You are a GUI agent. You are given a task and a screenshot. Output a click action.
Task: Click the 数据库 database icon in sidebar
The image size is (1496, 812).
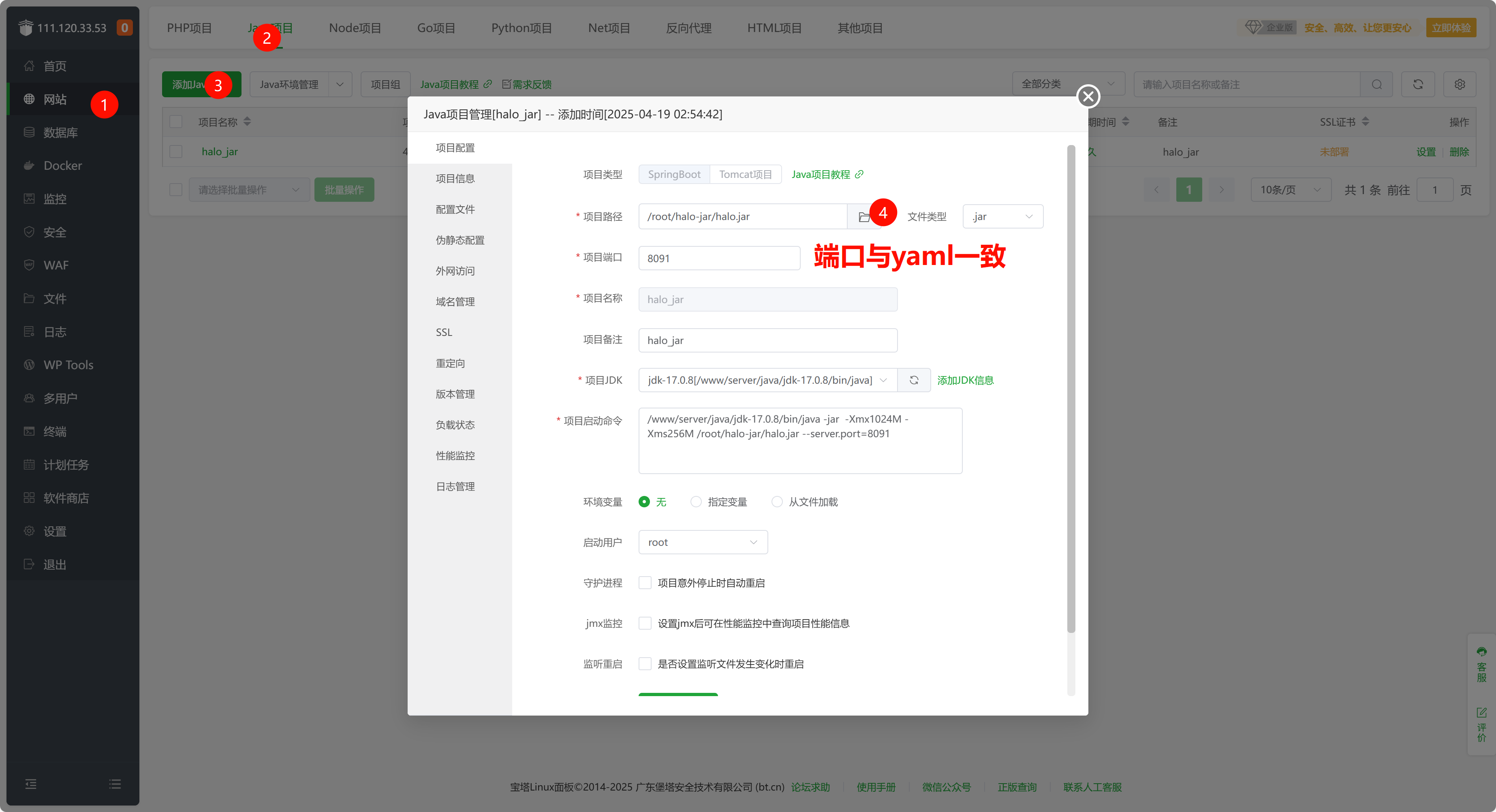click(29, 132)
